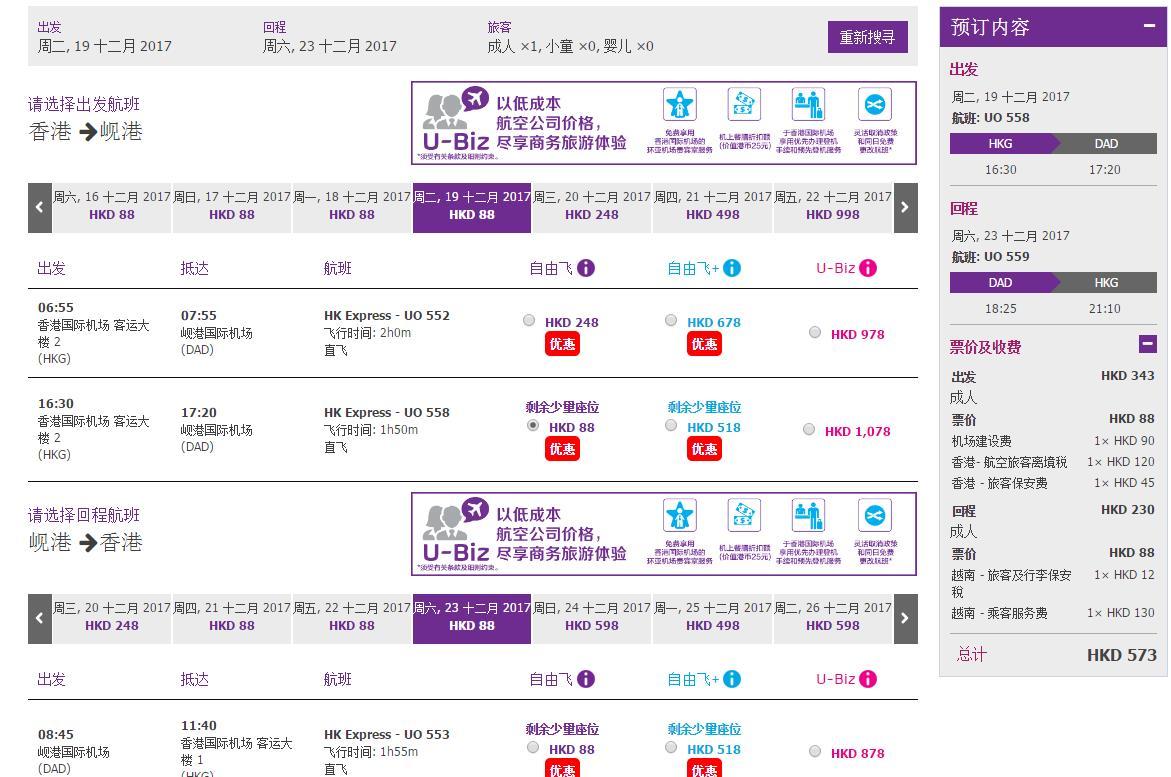Select HKD 88 fare for return UO 553

point(532,747)
